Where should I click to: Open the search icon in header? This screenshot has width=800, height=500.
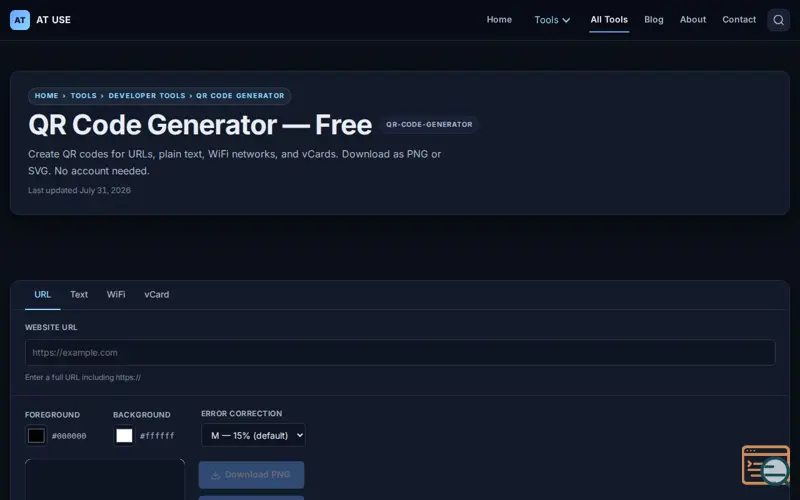click(778, 20)
